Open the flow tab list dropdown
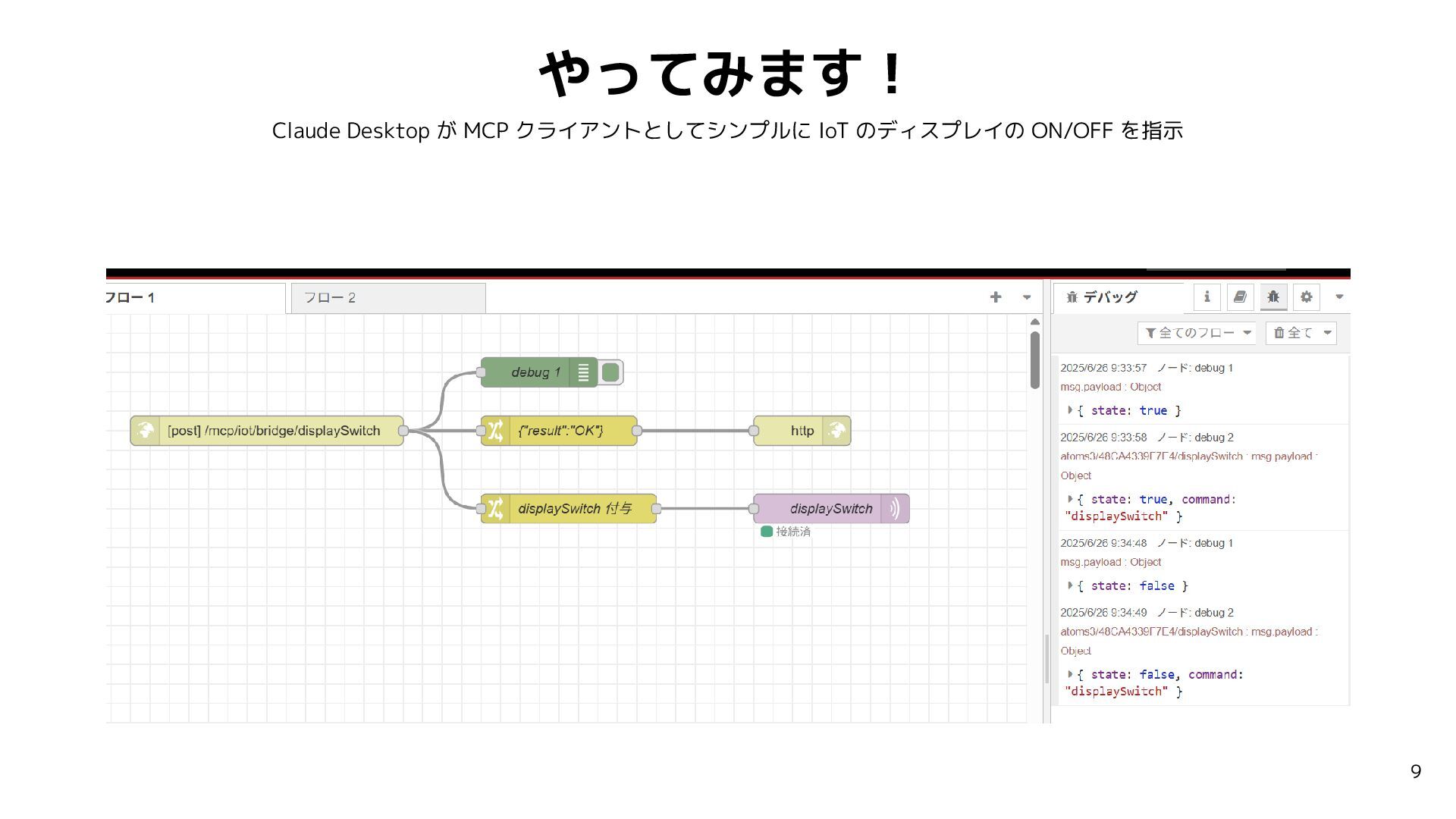1456x819 pixels. pyautogui.click(x=1027, y=297)
